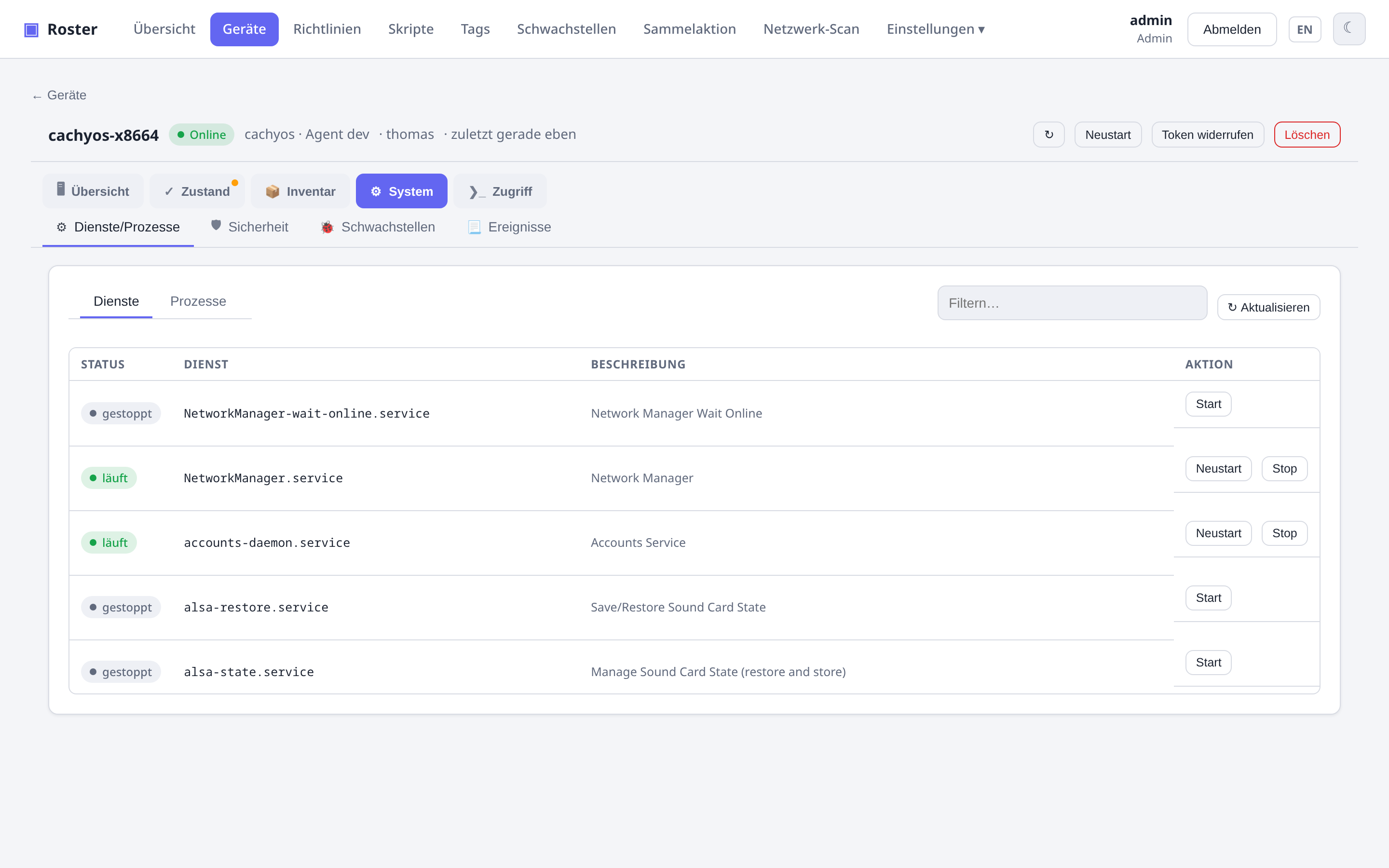Open the Inventar tab
The width and height of the screenshot is (1389, 868).
(x=300, y=190)
